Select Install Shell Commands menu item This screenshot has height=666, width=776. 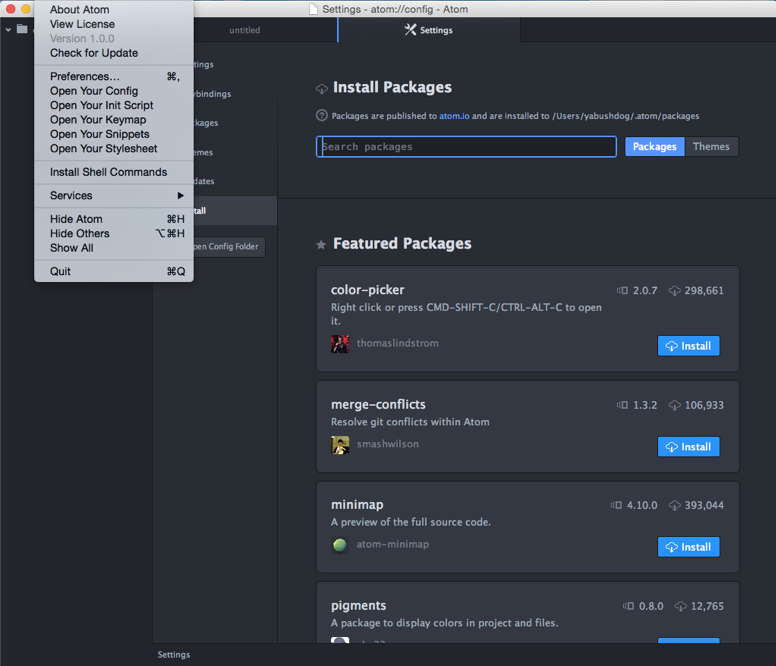point(108,172)
